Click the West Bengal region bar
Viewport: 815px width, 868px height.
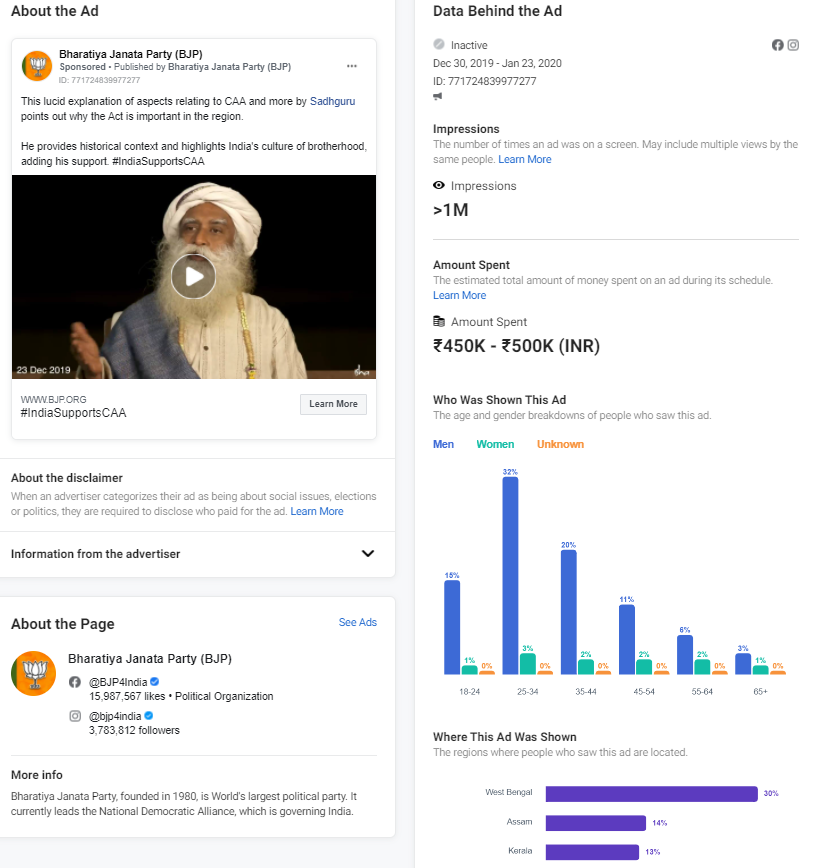click(651, 794)
